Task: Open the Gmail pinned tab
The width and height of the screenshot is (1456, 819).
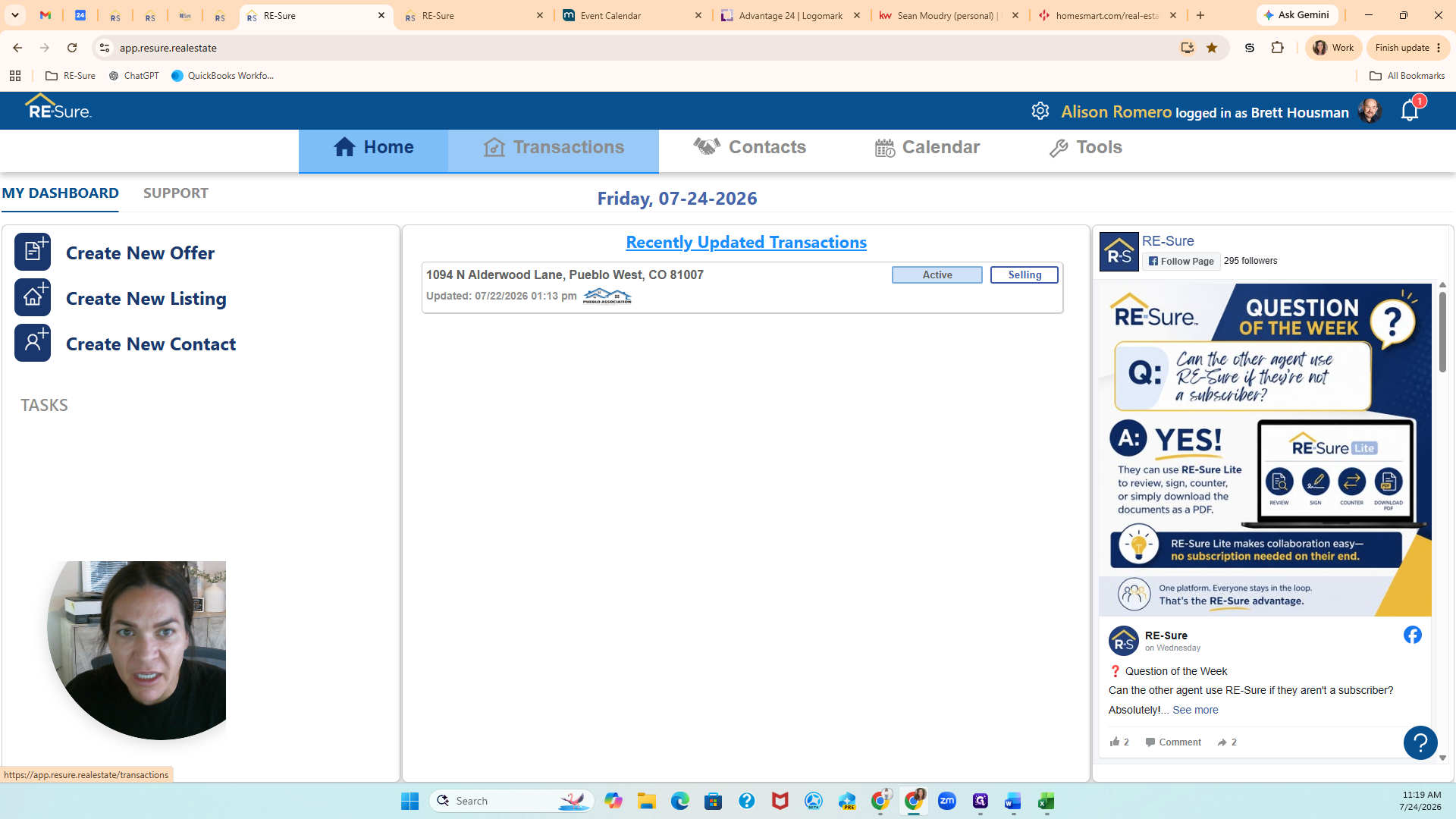Action: (45, 15)
